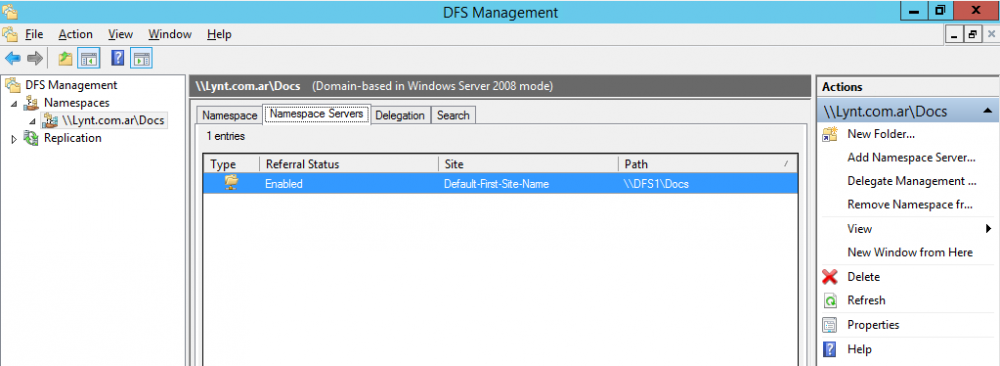Click the Refresh action label
Viewport: 1000px width, 366px height.
click(x=866, y=300)
